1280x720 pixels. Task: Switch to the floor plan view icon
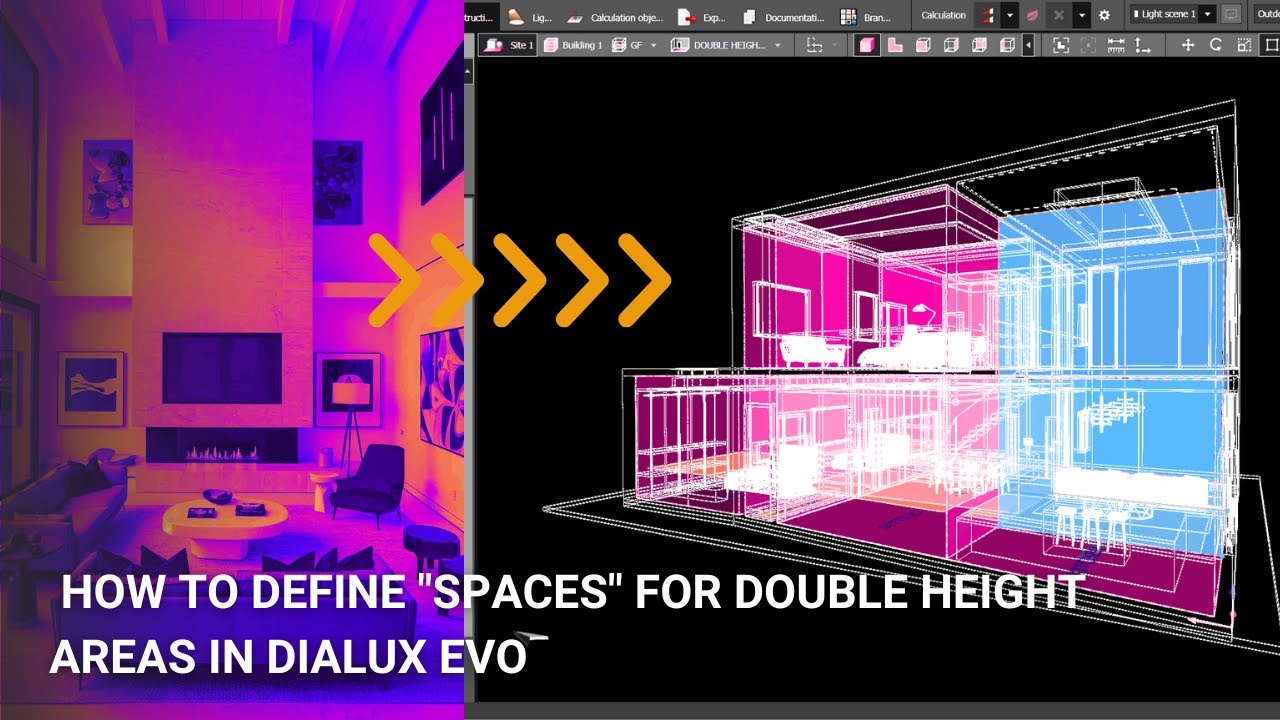point(895,45)
